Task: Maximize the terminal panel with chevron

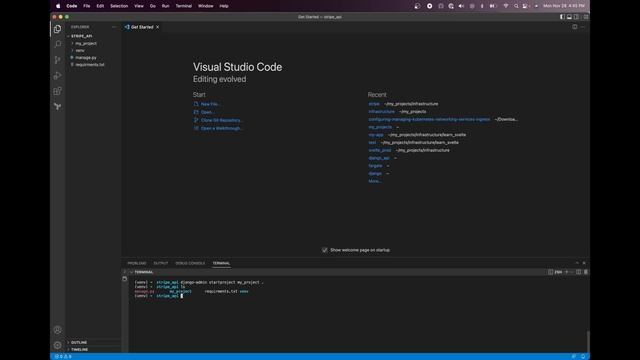Action: point(577,263)
